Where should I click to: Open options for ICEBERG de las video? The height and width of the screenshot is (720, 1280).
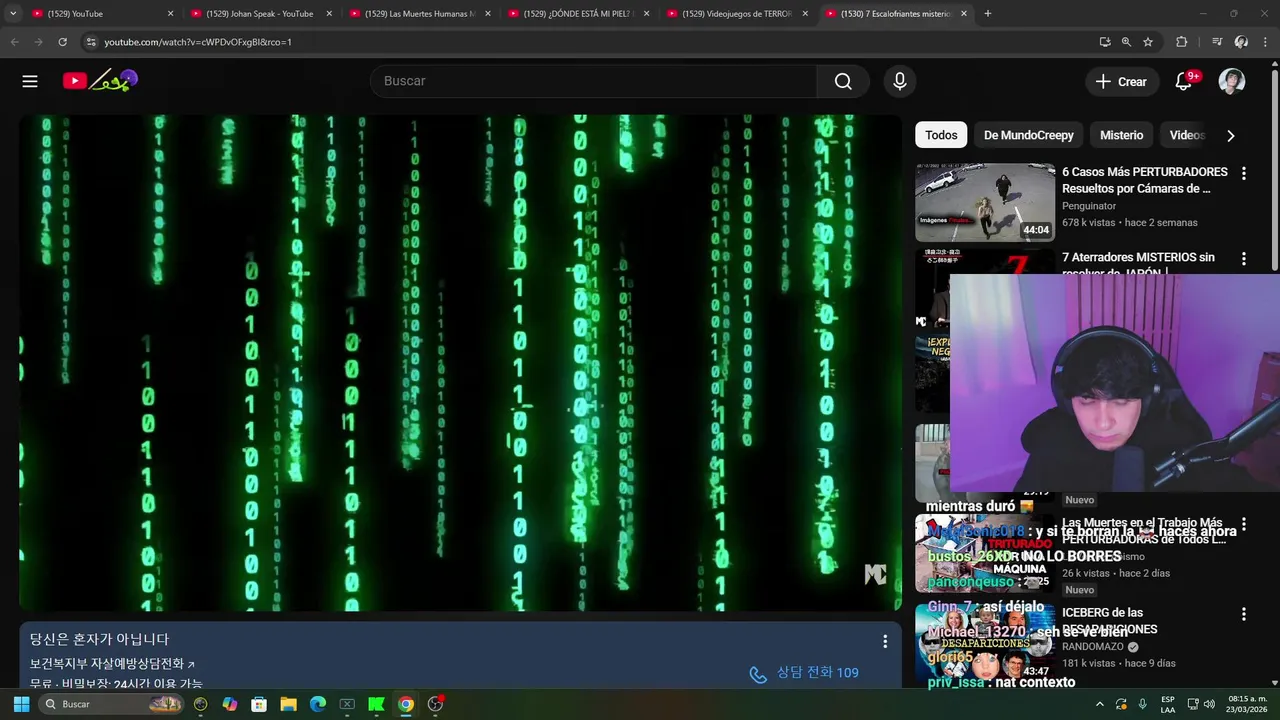1244,614
